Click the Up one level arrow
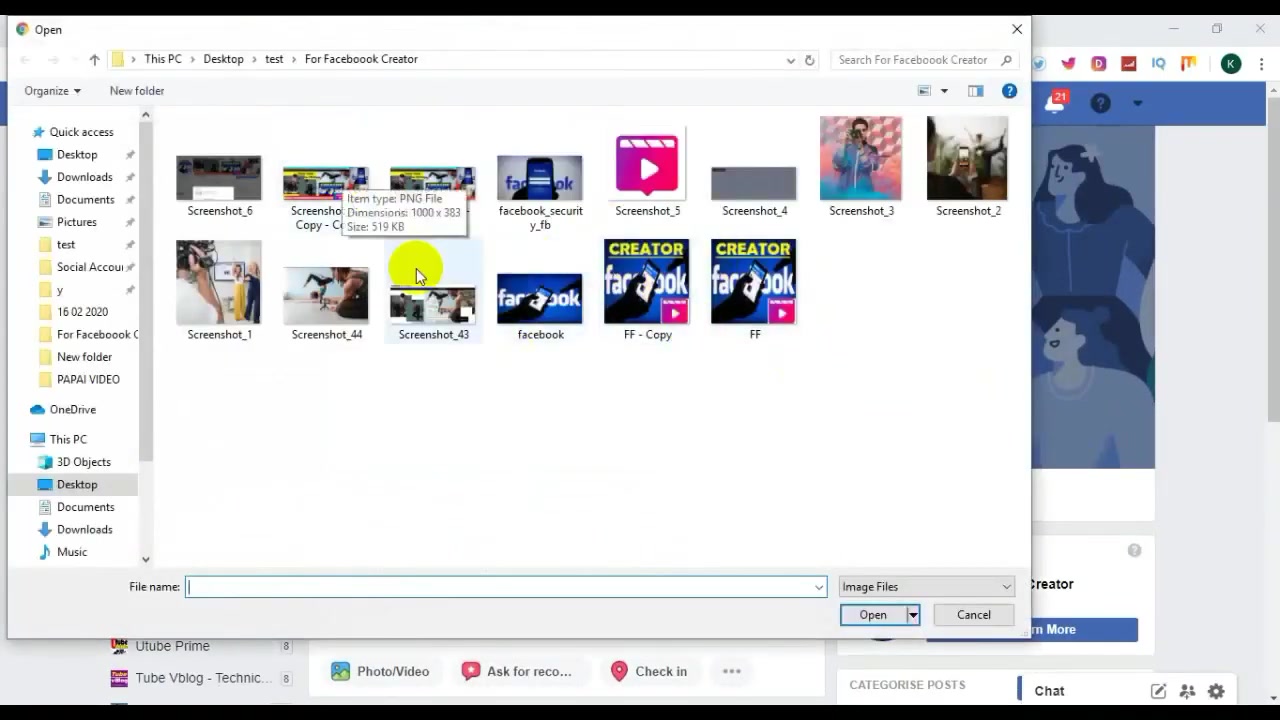 tap(94, 60)
